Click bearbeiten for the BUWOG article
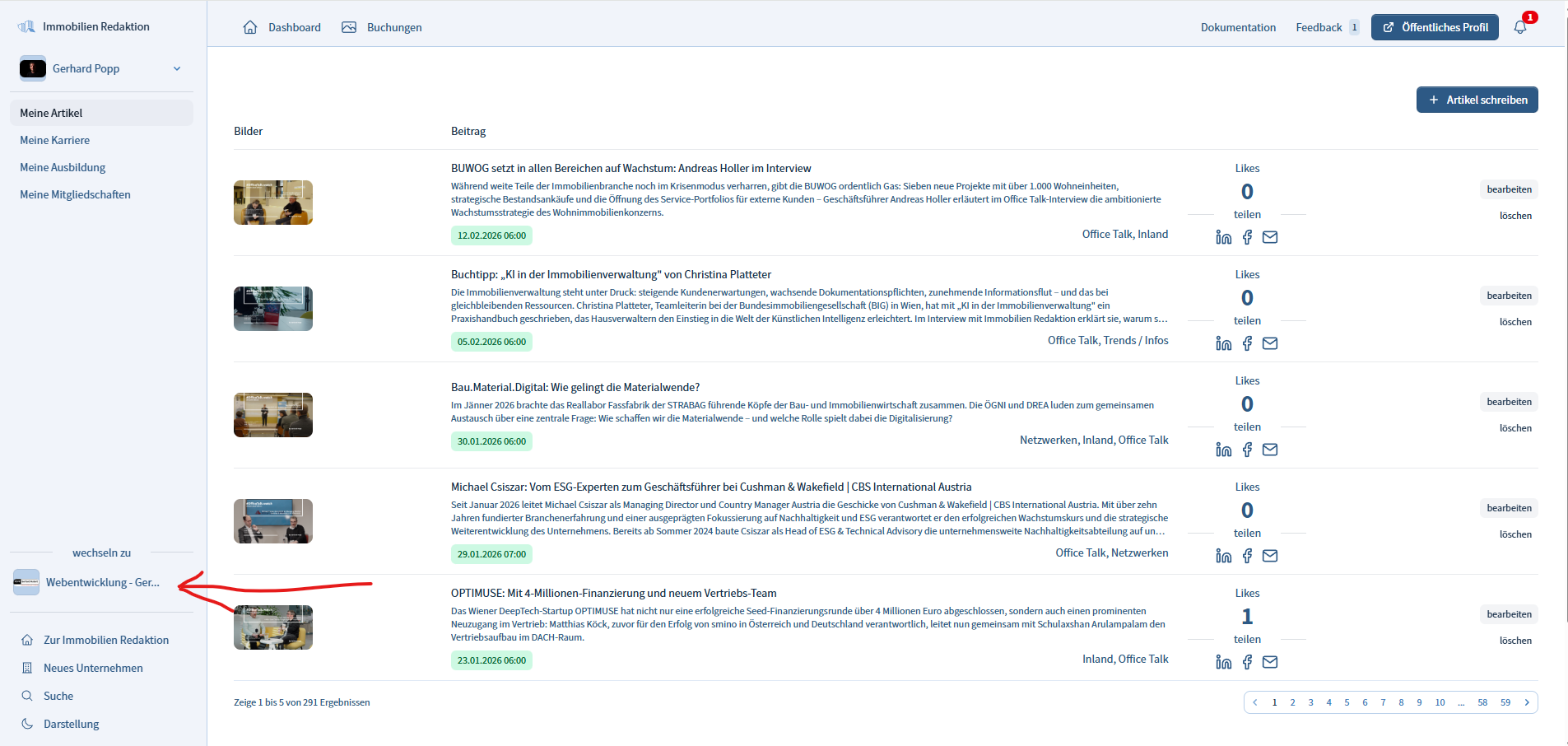 pos(1509,189)
